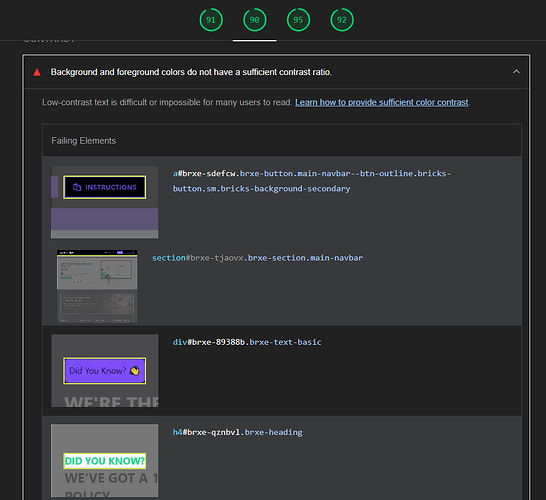The height and width of the screenshot is (500, 546).
Task: Click the h4#brxe-qznbvl brxe-heading selector
Action: click(x=237, y=432)
